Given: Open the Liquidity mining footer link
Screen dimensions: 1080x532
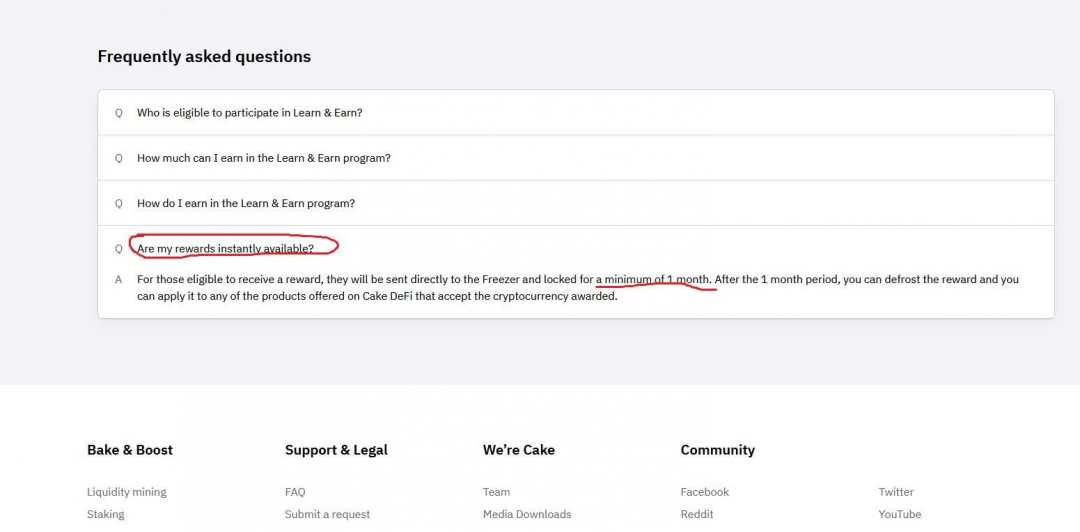Looking at the screenshot, I should pyautogui.click(x=127, y=492).
